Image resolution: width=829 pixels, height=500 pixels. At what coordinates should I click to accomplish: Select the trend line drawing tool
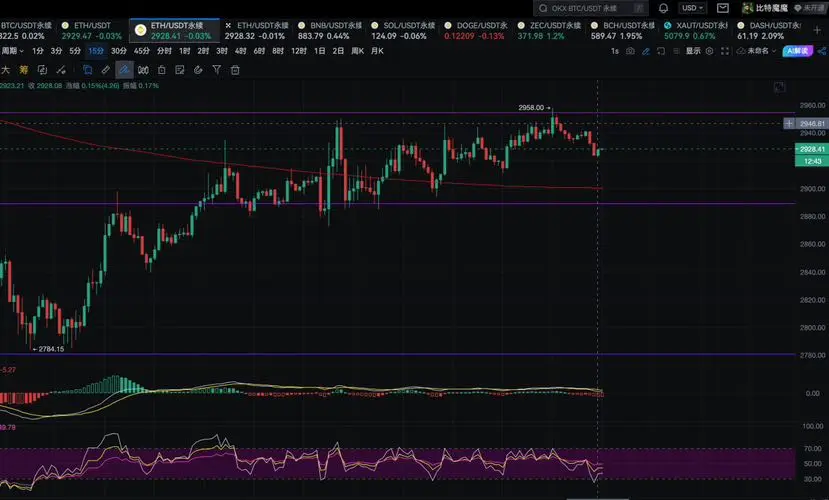coord(61,70)
